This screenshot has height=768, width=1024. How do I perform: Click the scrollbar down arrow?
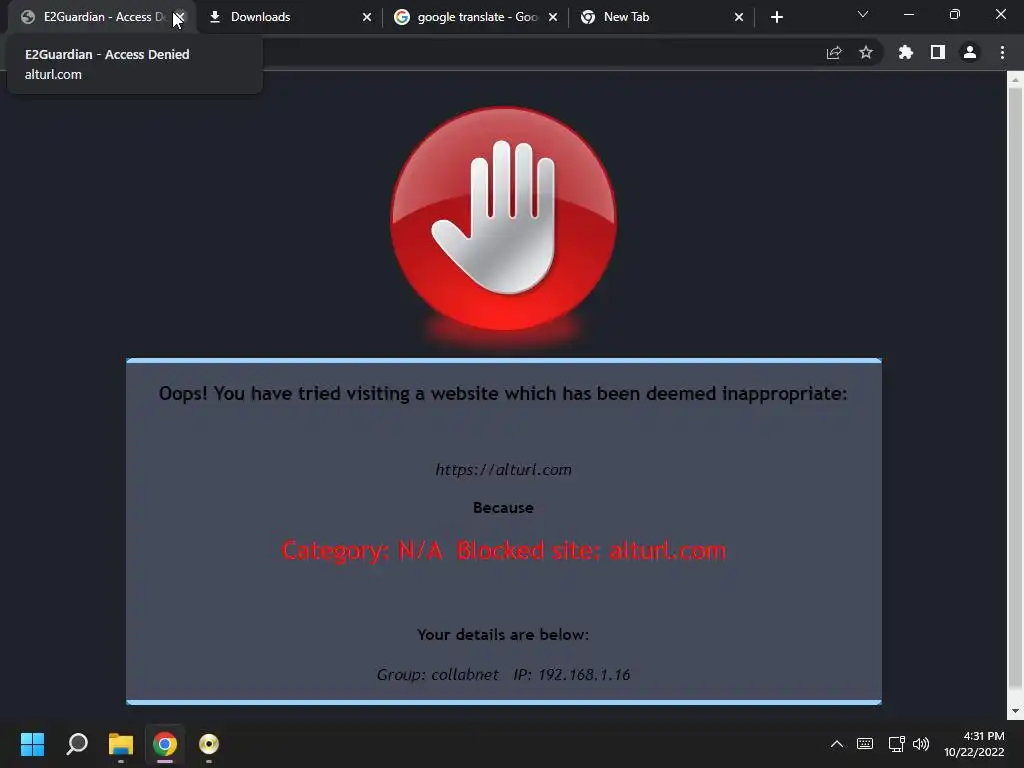(1015, 711)
